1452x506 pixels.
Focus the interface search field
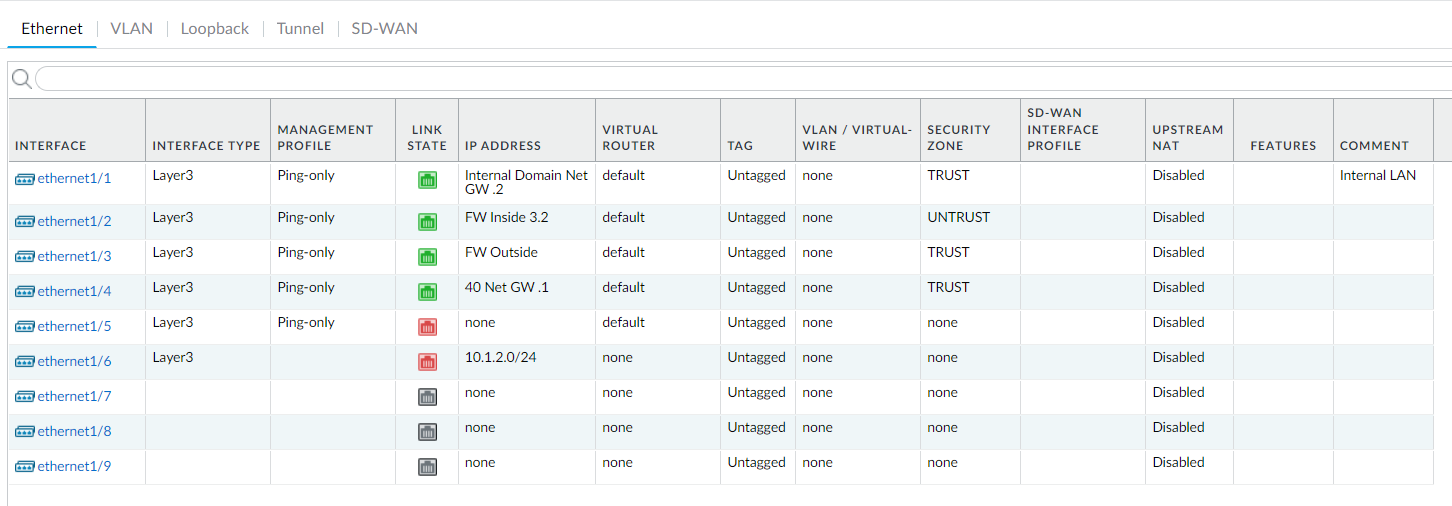pos(743,79)
